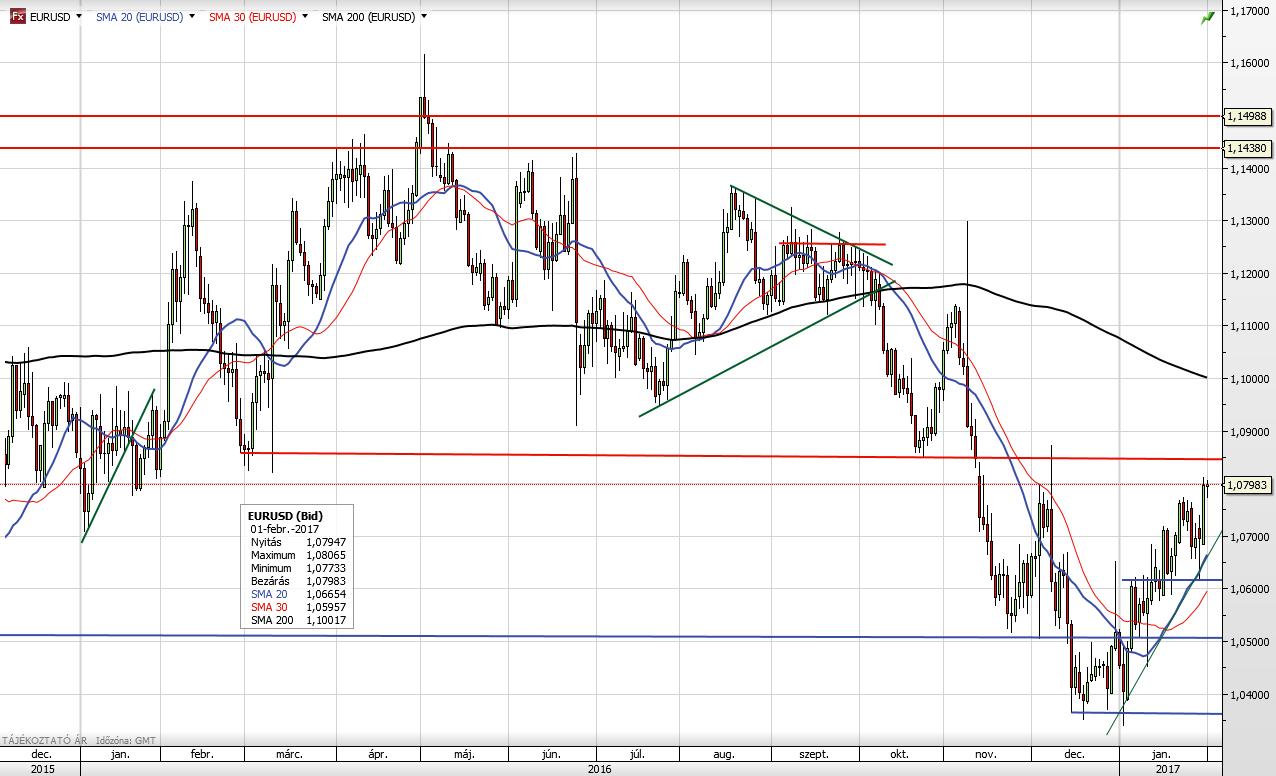The width and height of the screenshot is (1276, 776).
Task: Click the 'jún.' month label
Action: pos(552,754)
